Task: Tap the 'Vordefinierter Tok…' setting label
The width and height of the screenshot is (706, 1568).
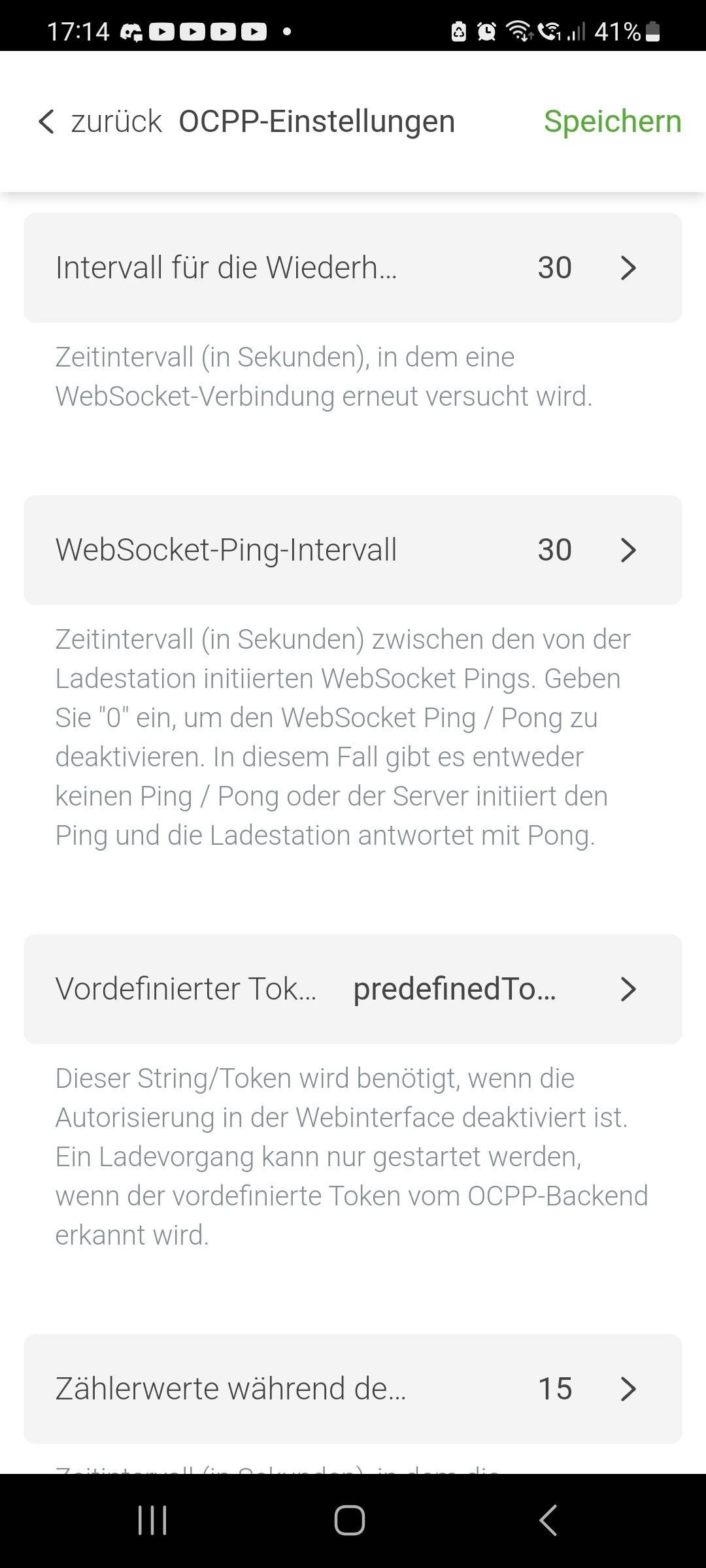Action: [186, 989]
